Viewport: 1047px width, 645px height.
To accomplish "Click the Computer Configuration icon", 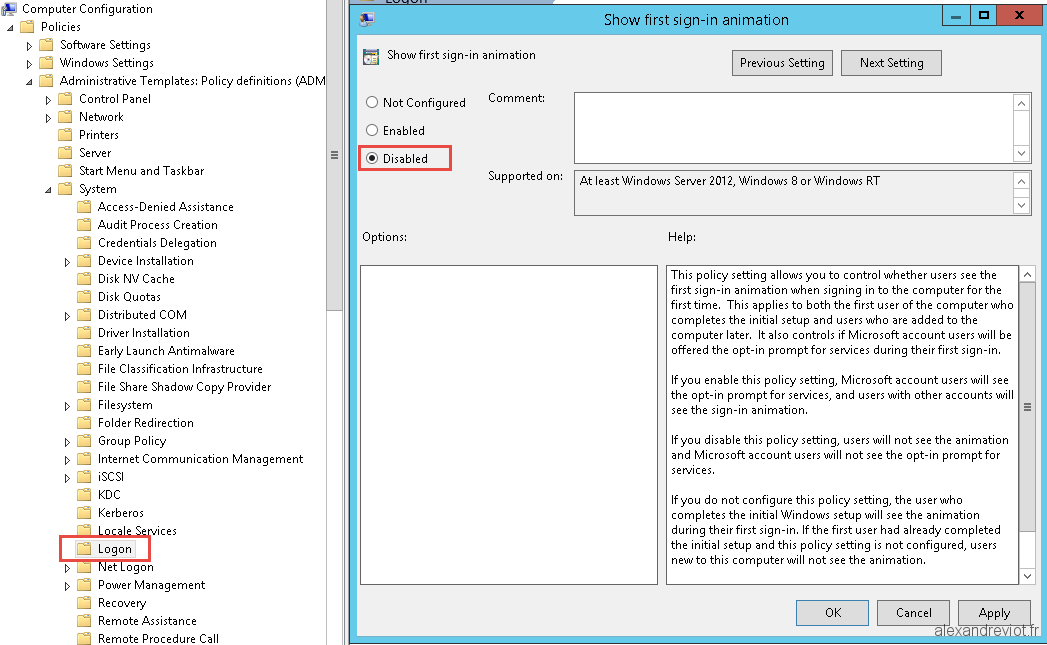I will pyautogui.click(x=10, y=8).
